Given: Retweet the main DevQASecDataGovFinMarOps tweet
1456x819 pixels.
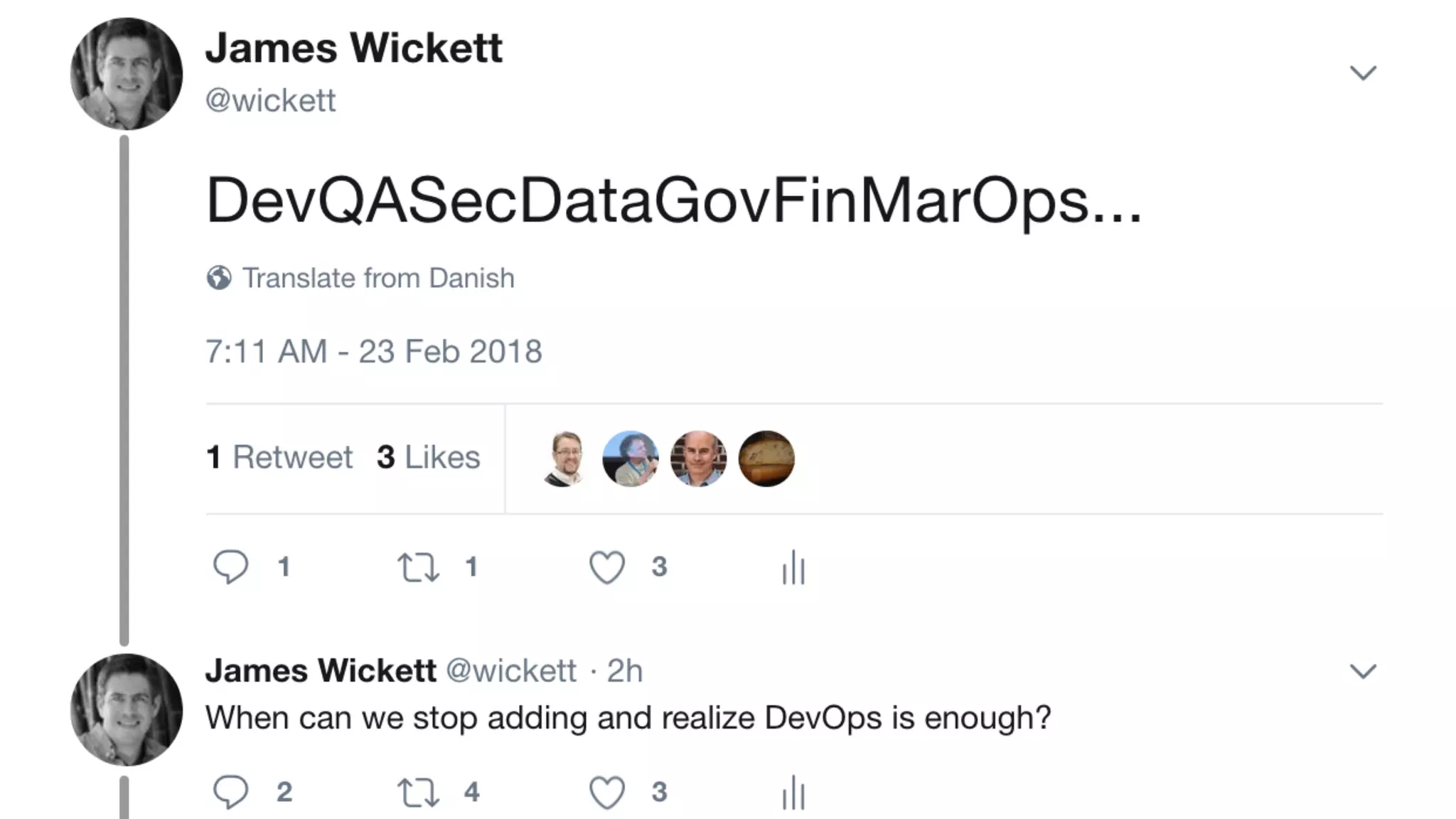Looking at the screenshot, I should coord(418,567).
